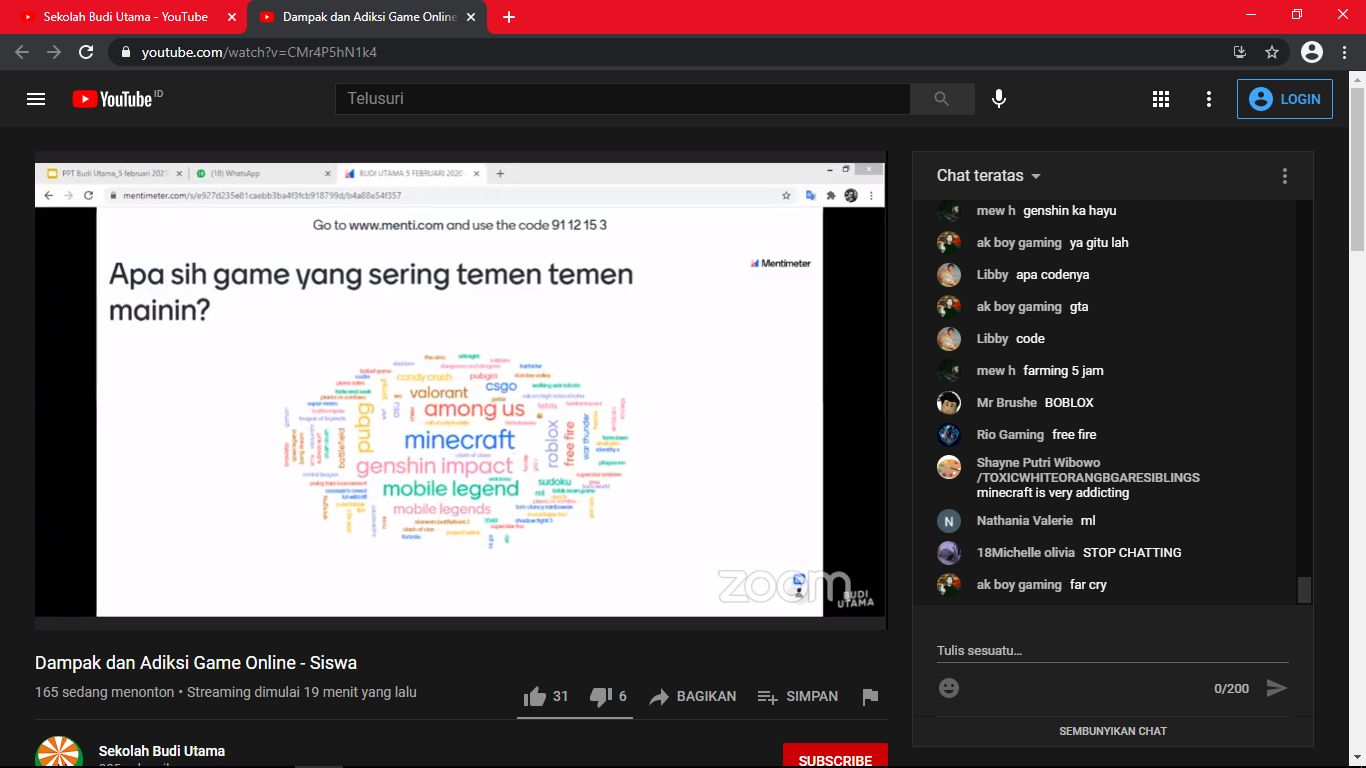Click the Telusuri search input field
The image size is (1366, 768).
622,99
